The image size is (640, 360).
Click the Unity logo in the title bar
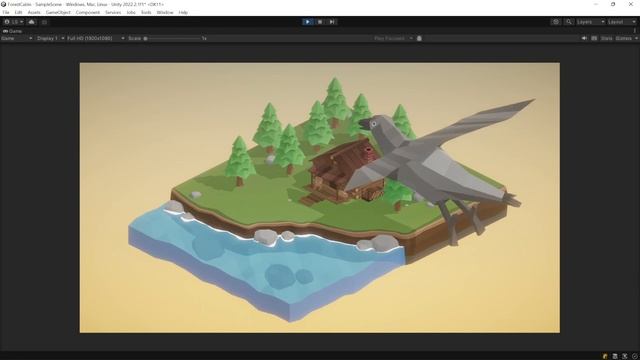[x=4, y=4]
